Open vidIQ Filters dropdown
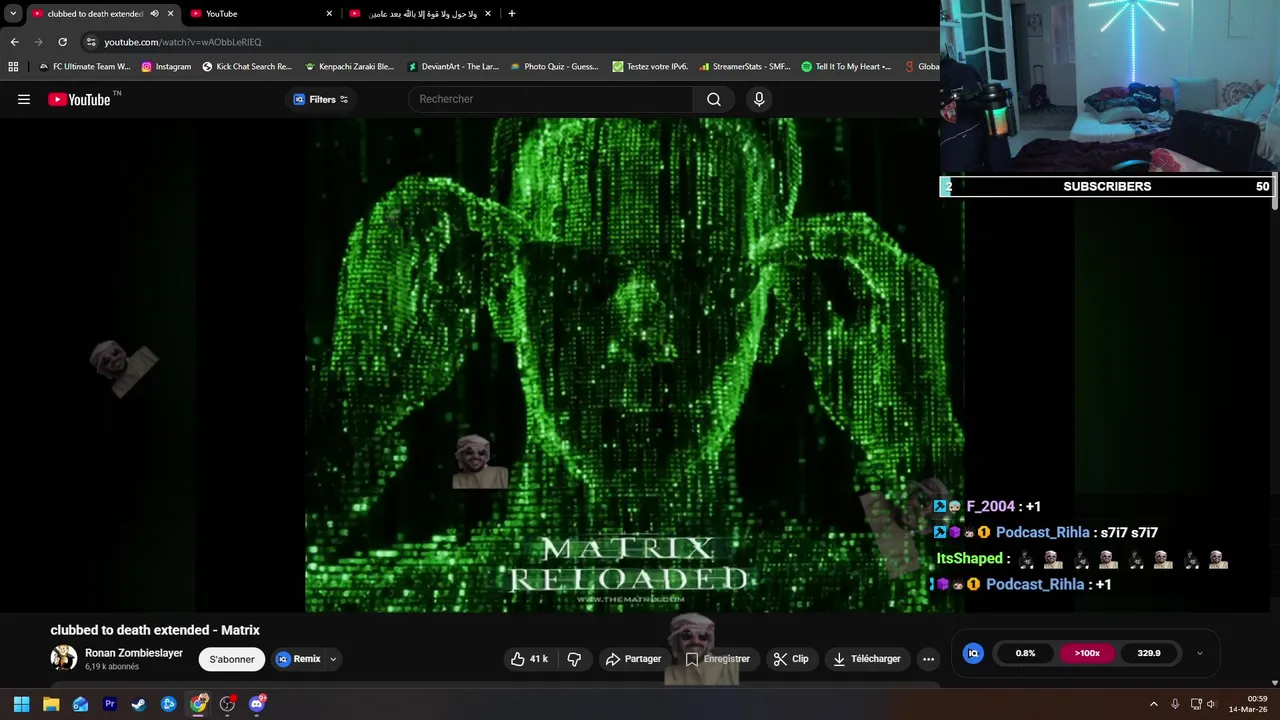This screenshot has width=1280, height=720. tap(320, 99)
